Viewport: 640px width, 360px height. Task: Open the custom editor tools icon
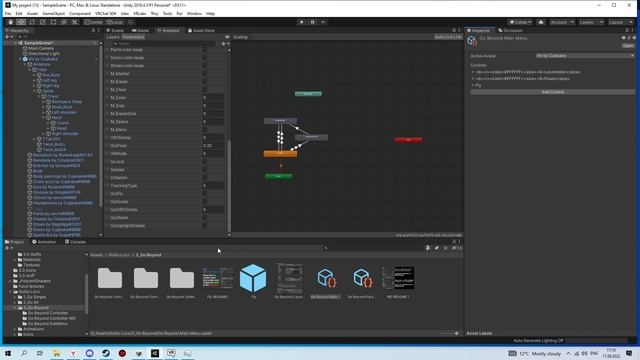pyautogui.click(x=74, y=22)
